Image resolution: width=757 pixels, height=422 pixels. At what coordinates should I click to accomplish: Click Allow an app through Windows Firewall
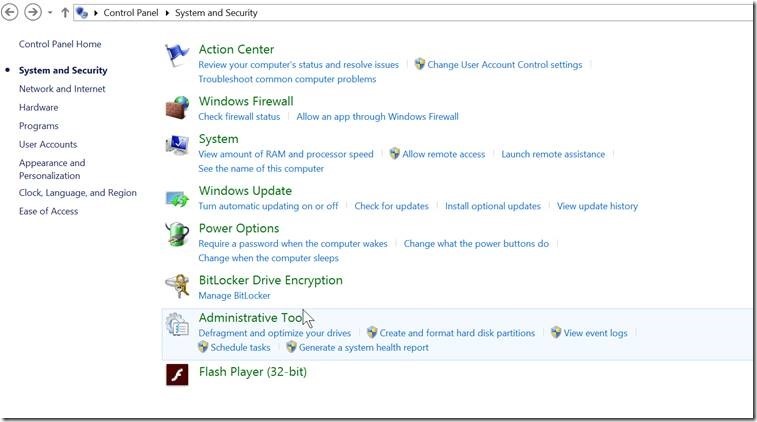(378, 116)
